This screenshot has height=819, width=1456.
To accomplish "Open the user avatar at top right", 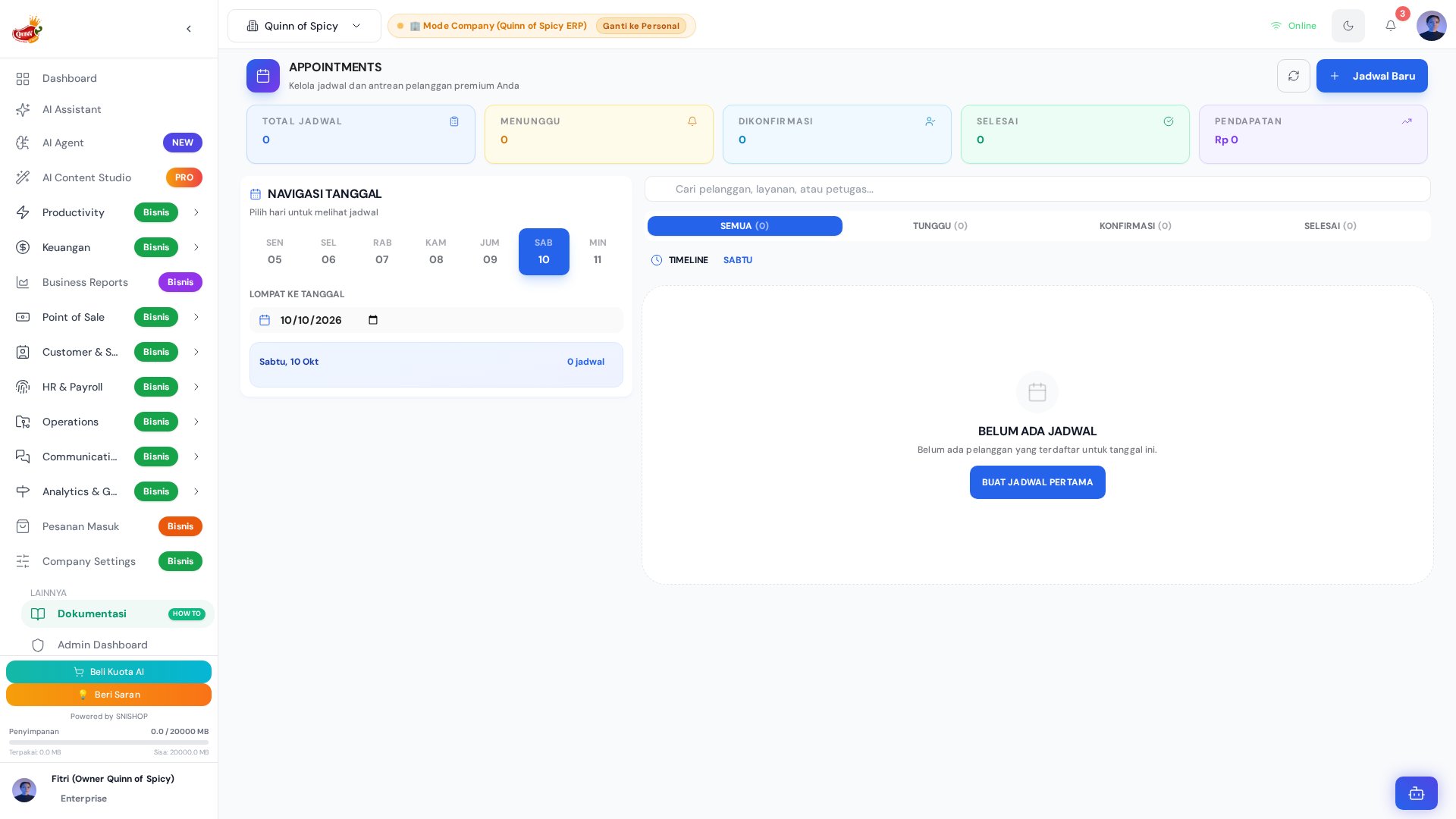I will coord(1432,26).
